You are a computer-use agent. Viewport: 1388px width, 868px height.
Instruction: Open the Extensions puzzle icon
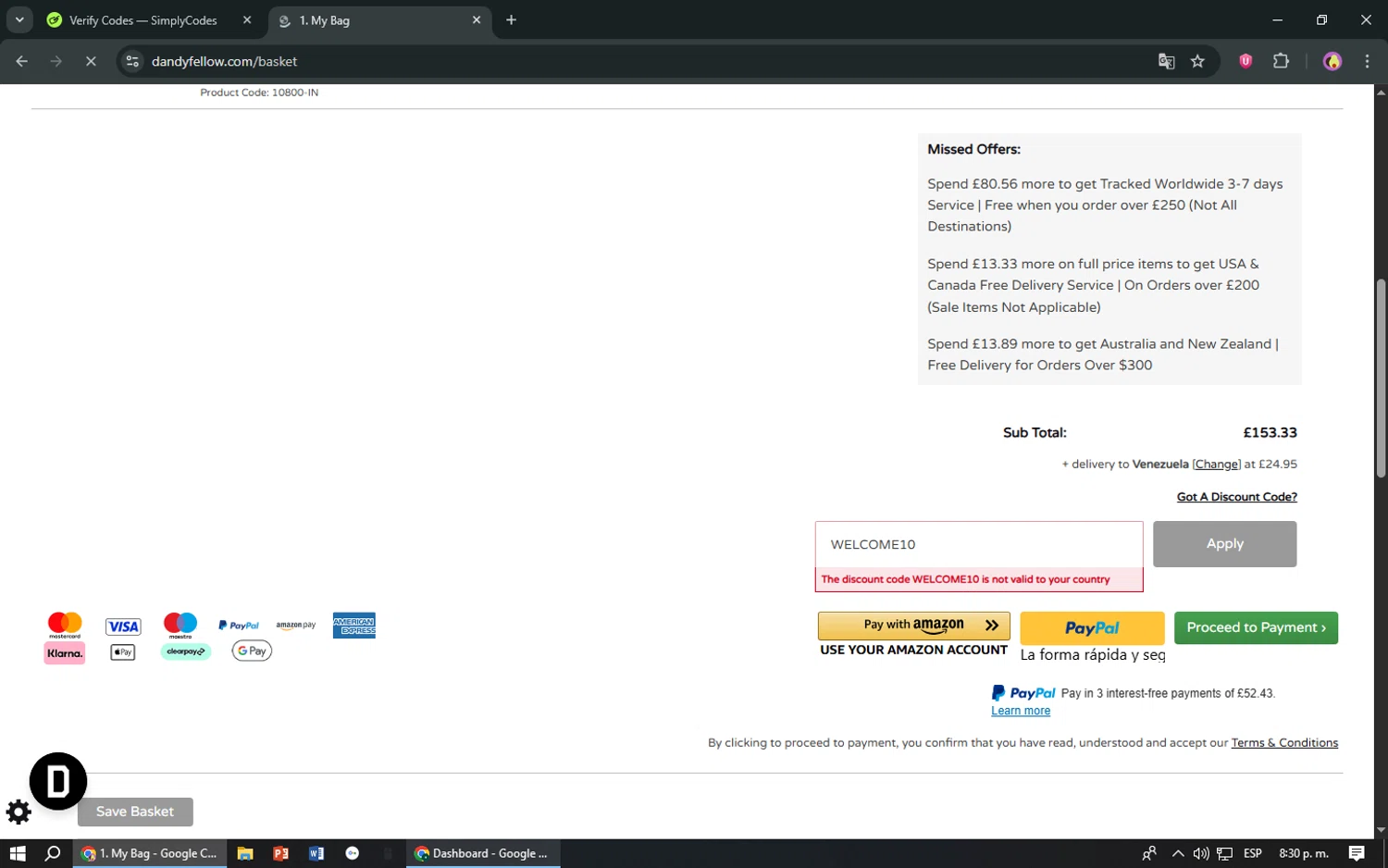[x=1281, y=61]
